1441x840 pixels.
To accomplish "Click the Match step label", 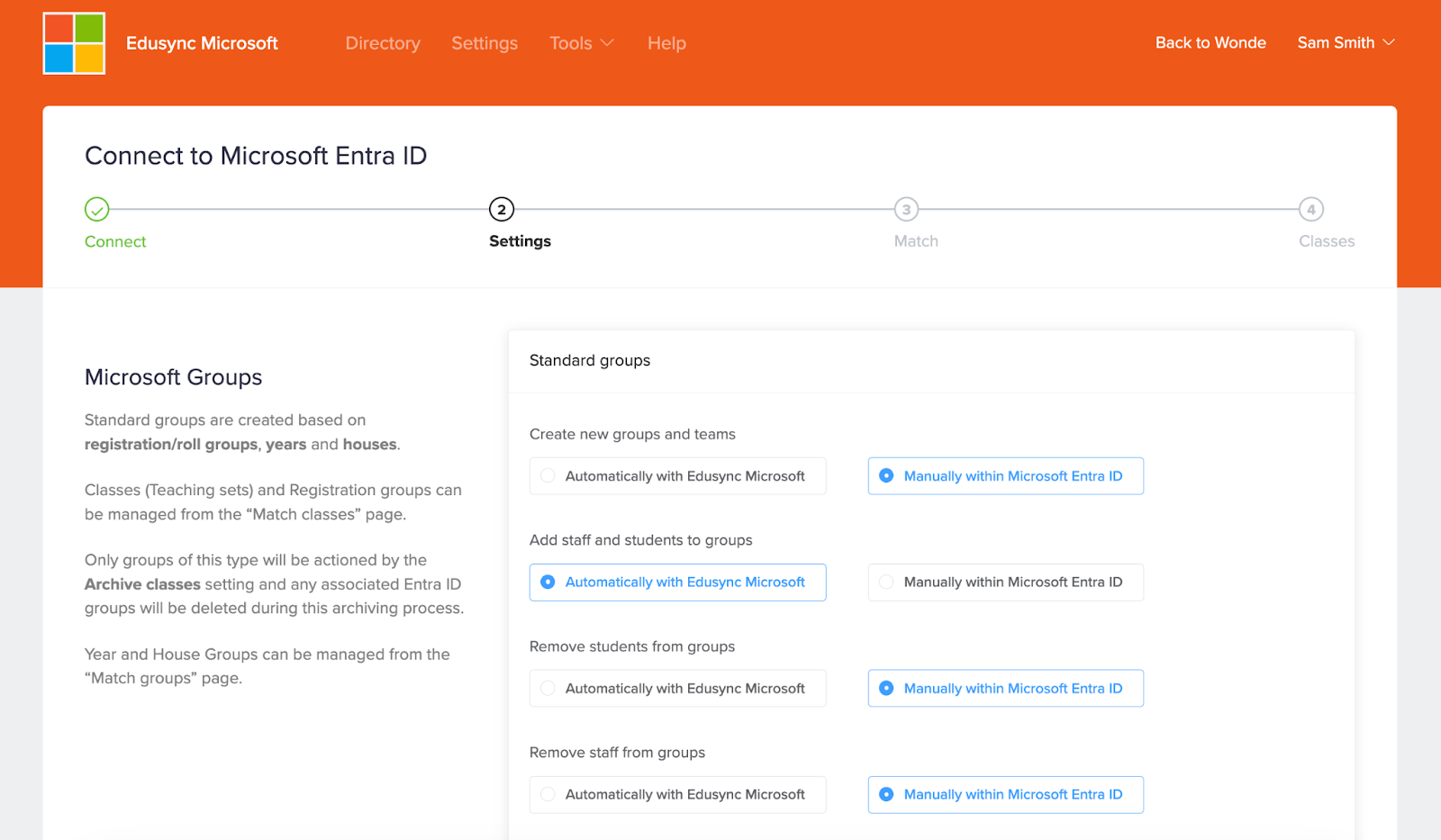I will pyautogui.click(x=916, y=241).
